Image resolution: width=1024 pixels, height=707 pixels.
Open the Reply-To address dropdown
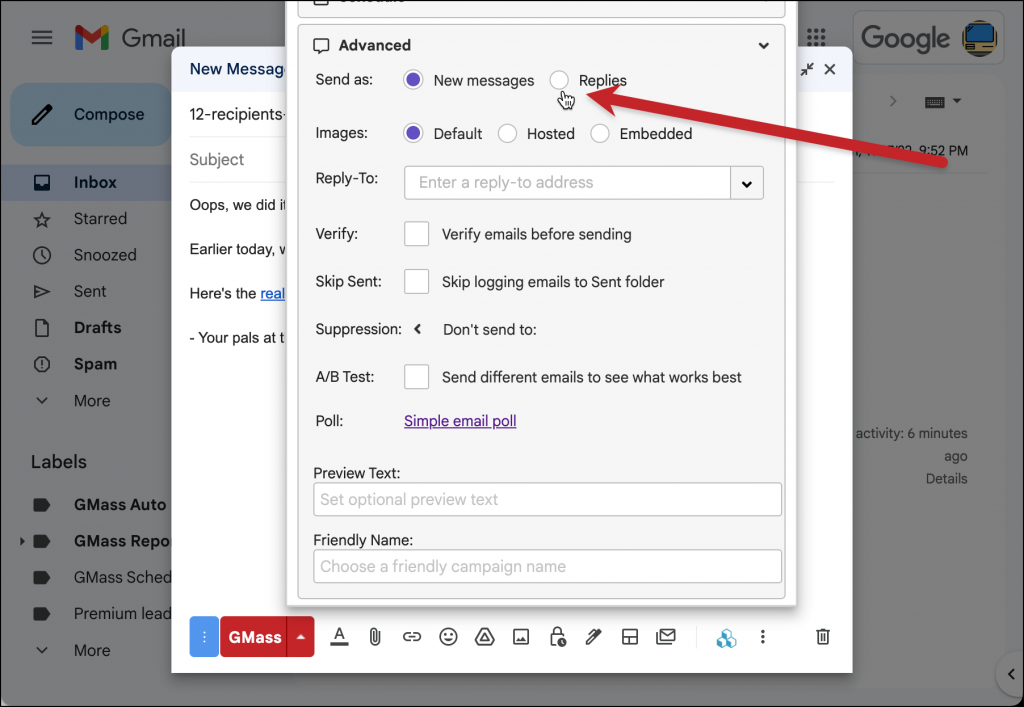pyautogui.click(x=747, y=183)
